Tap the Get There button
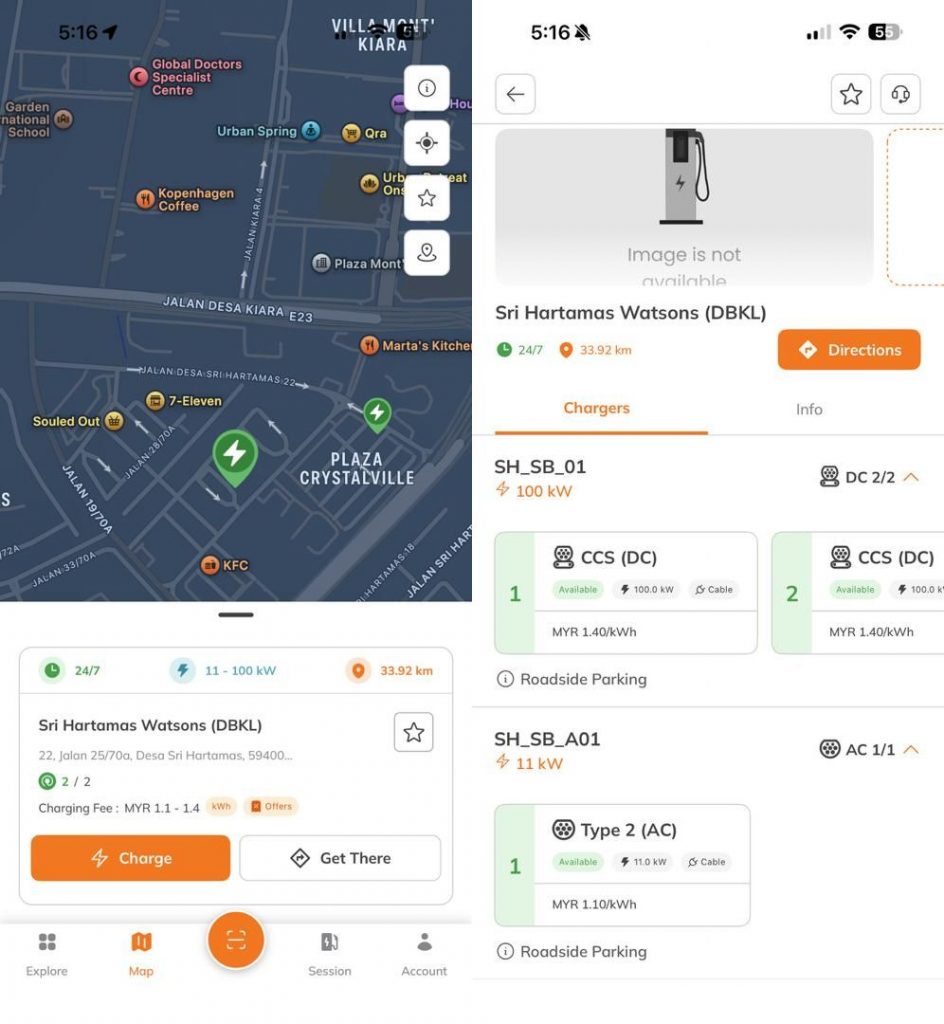 (340, 858)
